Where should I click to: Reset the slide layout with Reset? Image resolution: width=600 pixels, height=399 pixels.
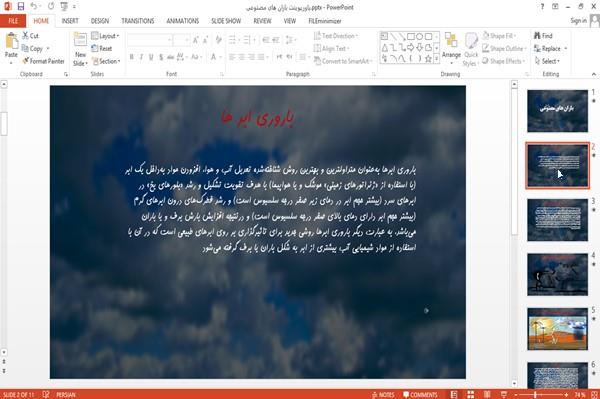point(102,49)
